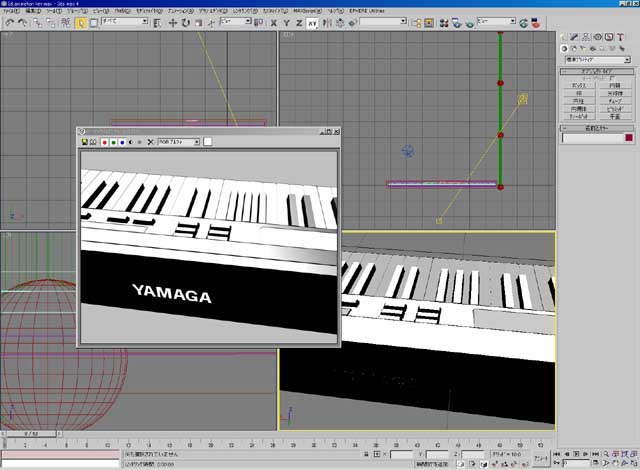Click the Align tool icon

[x=353, y=23]
